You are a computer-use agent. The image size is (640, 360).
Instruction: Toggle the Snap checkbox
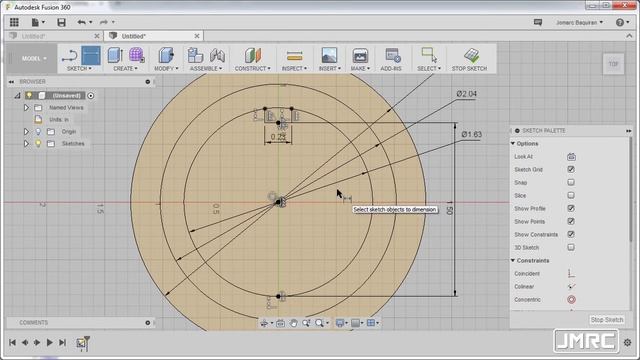point(571,182)
